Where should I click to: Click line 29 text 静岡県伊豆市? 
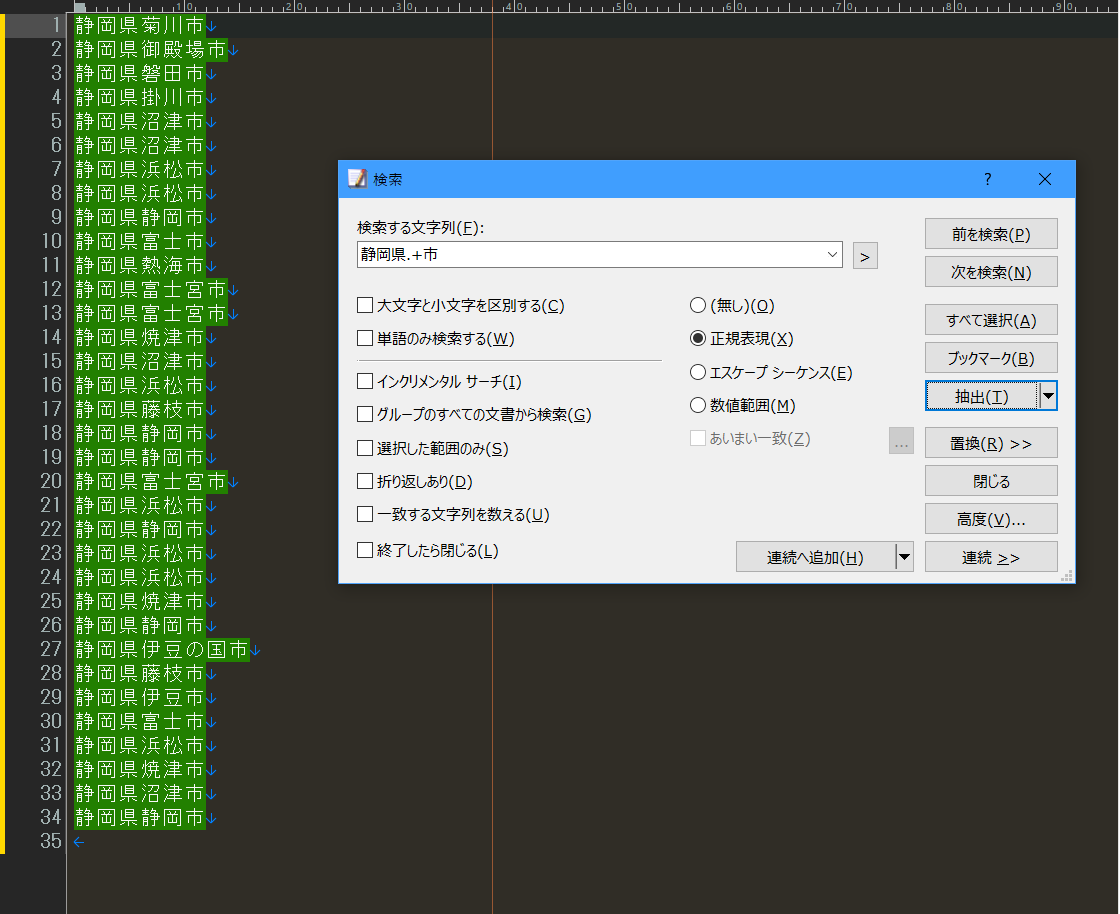coord(140,697)
